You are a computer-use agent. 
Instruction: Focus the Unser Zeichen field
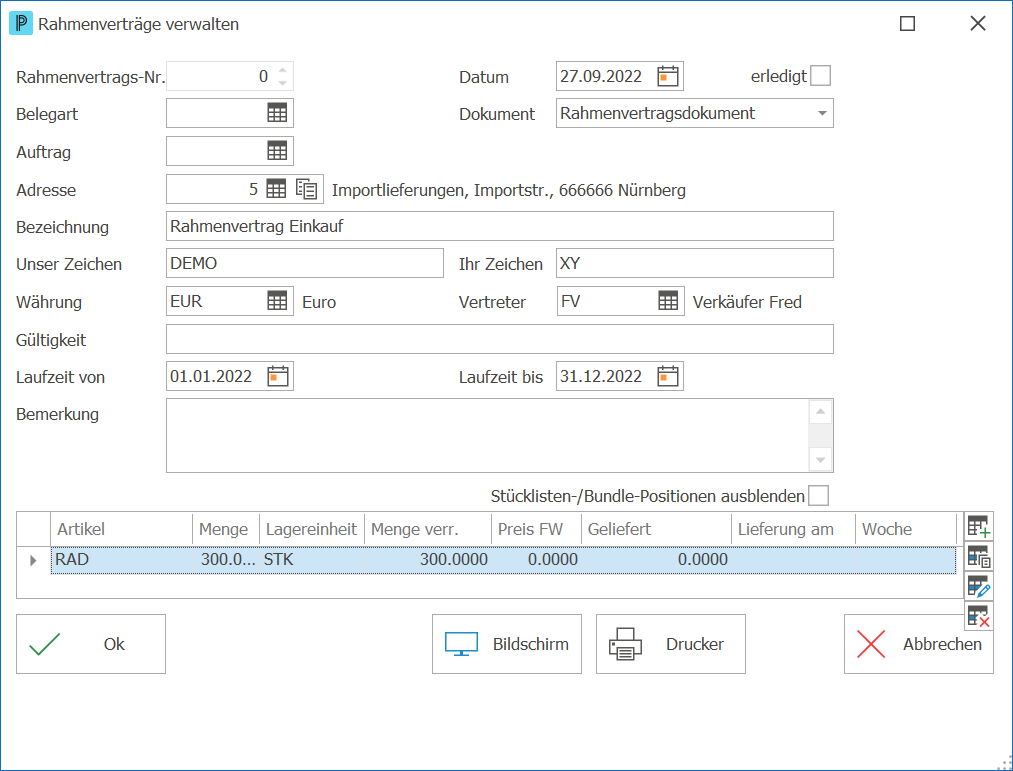[304, 263]
